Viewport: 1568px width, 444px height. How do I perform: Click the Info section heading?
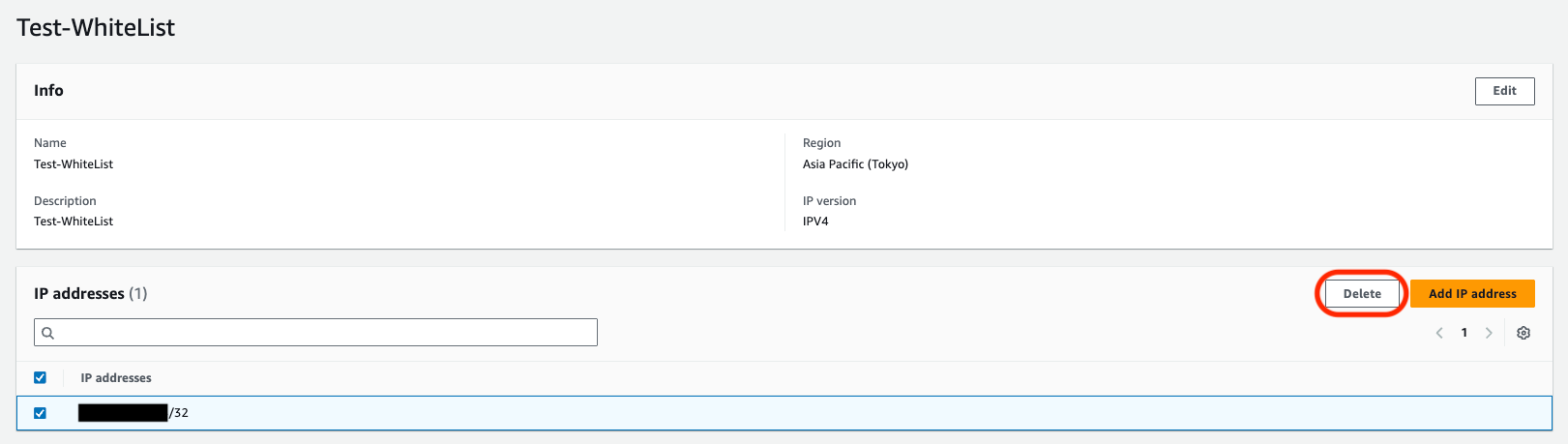pos(48,91)
